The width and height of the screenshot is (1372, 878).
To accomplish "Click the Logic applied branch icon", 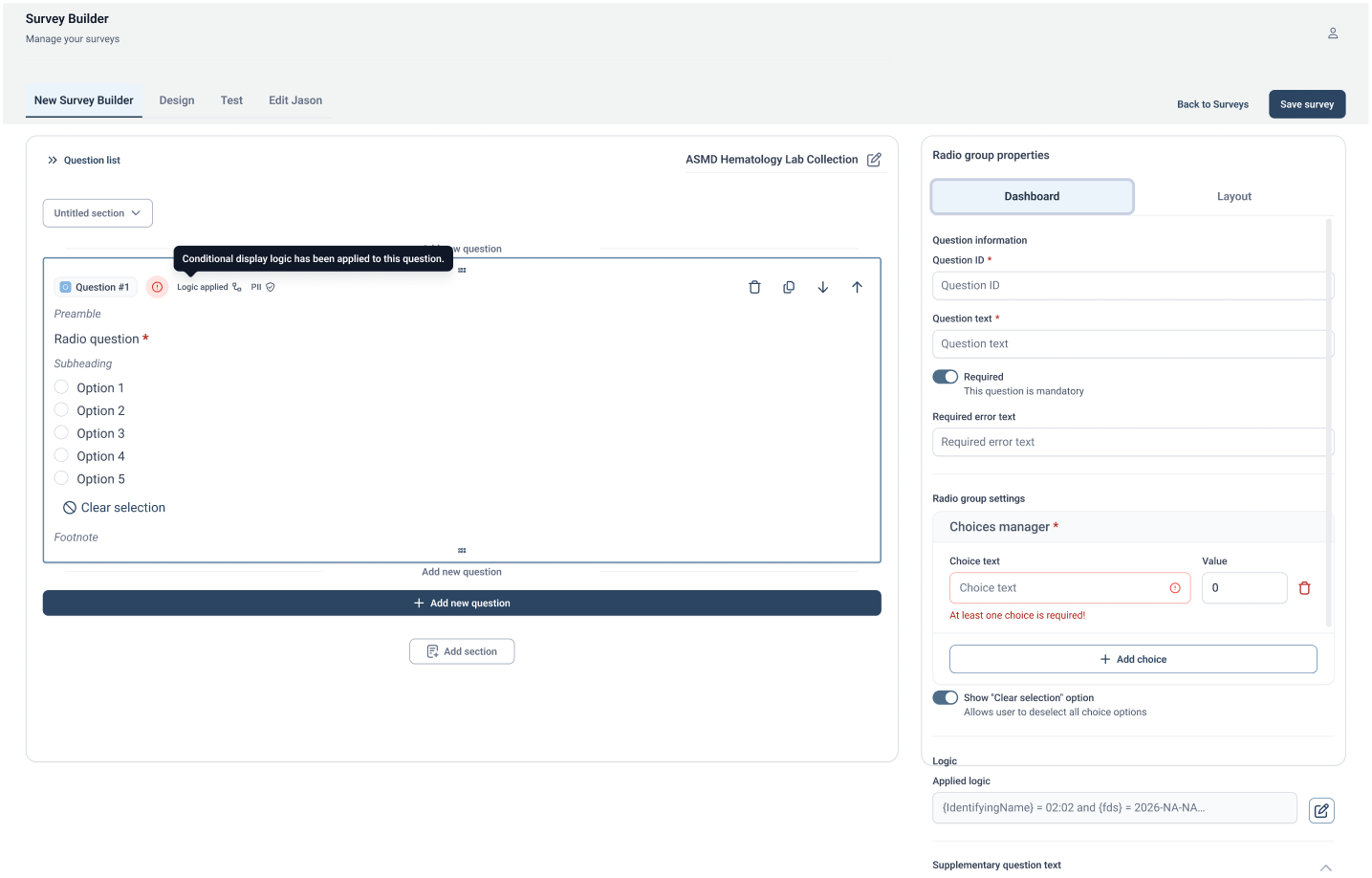I will (x=237, y=287).
